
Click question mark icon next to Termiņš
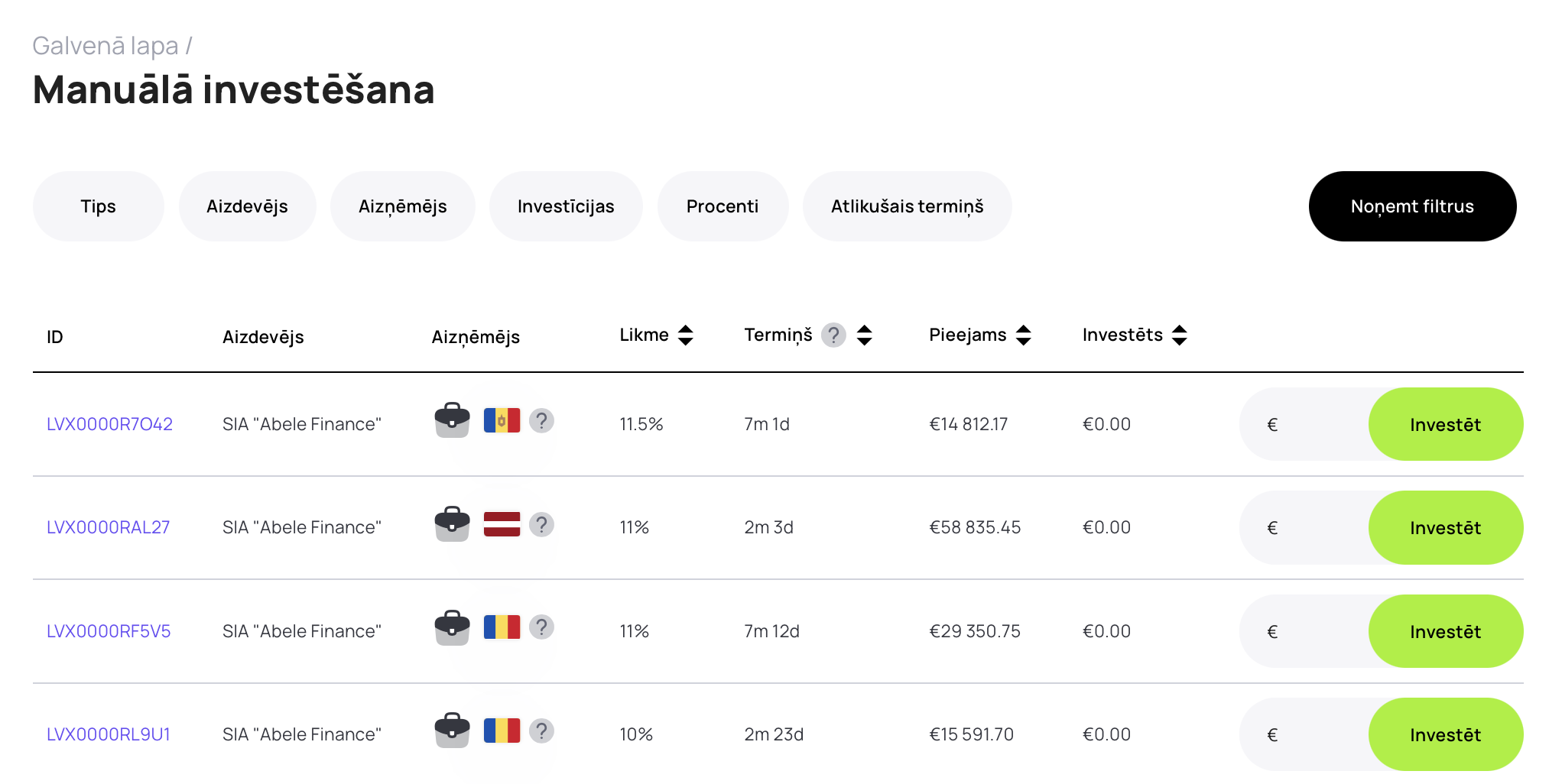pos(833,335)
